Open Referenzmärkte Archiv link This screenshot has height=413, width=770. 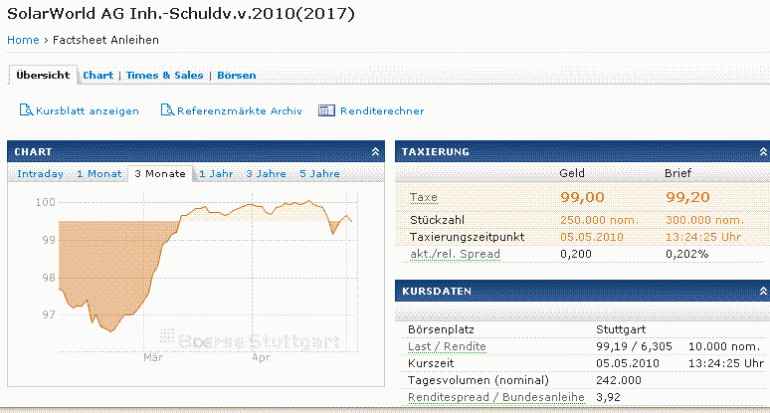tap(240, 111)
